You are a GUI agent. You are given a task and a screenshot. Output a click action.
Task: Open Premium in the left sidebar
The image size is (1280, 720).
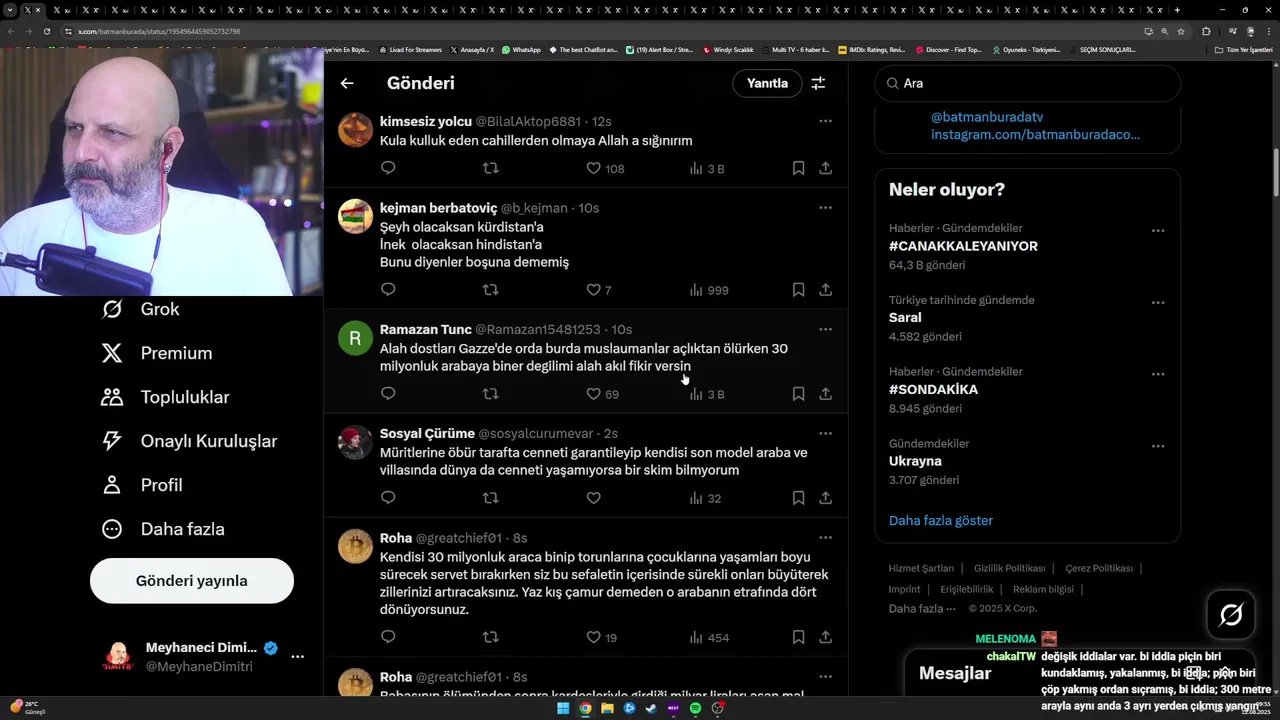coord(157,353)
